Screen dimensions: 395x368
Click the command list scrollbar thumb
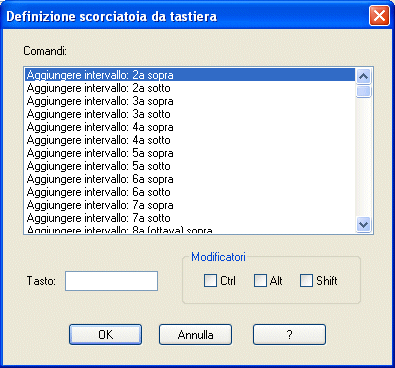[x=363, y=91]
